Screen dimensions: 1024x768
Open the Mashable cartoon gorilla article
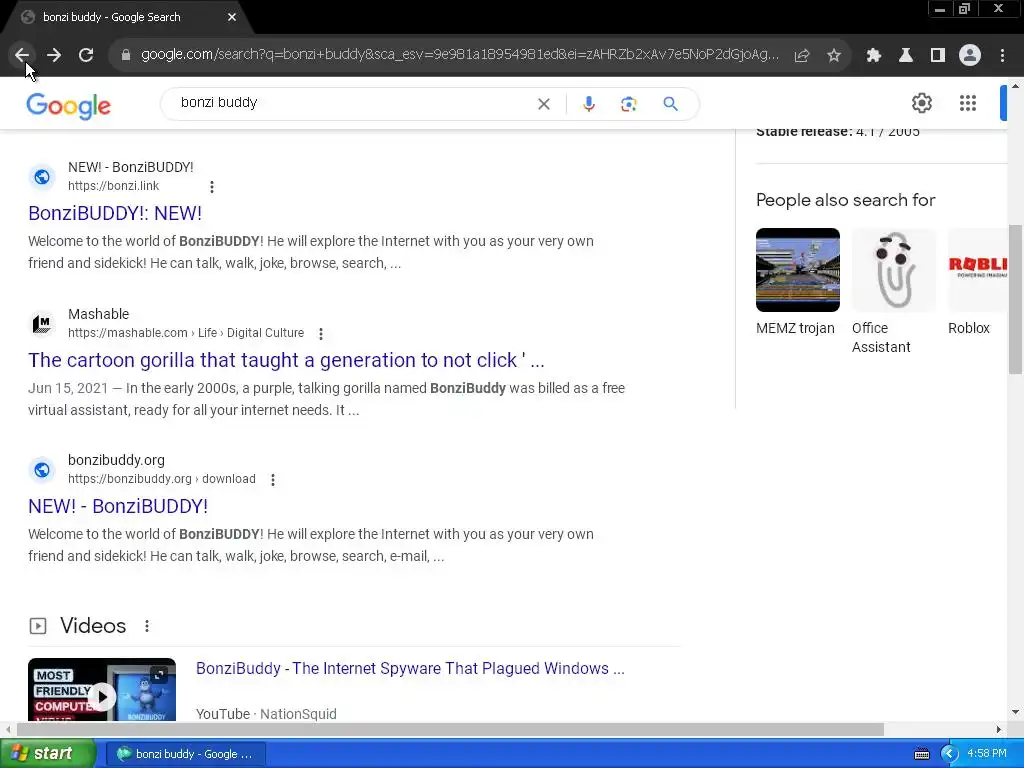point(286,360)
